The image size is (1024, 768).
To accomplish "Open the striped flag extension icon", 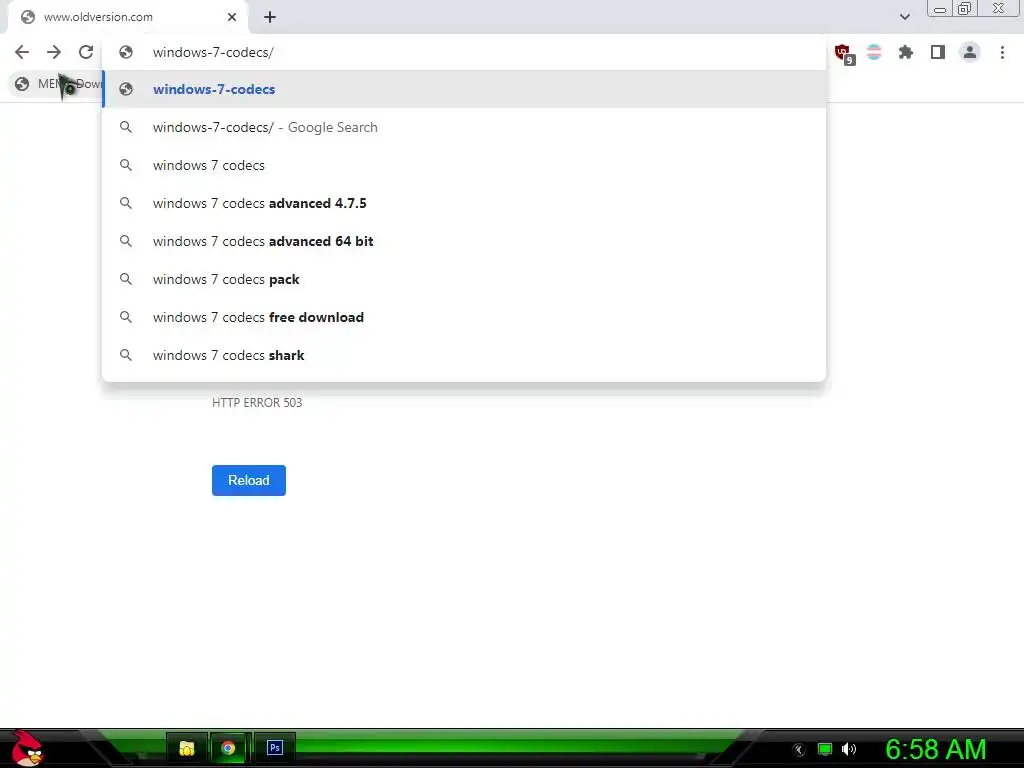I will [874, 52].
